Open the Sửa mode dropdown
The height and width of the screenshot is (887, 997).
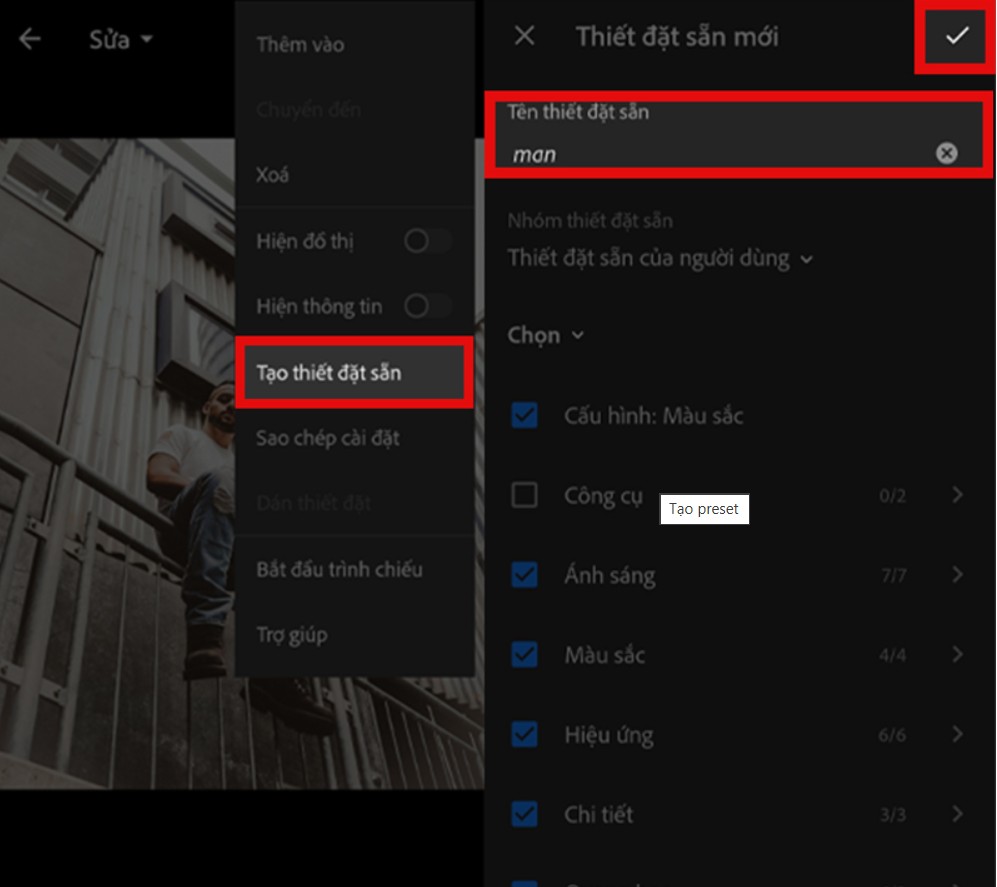click(121, 40)
